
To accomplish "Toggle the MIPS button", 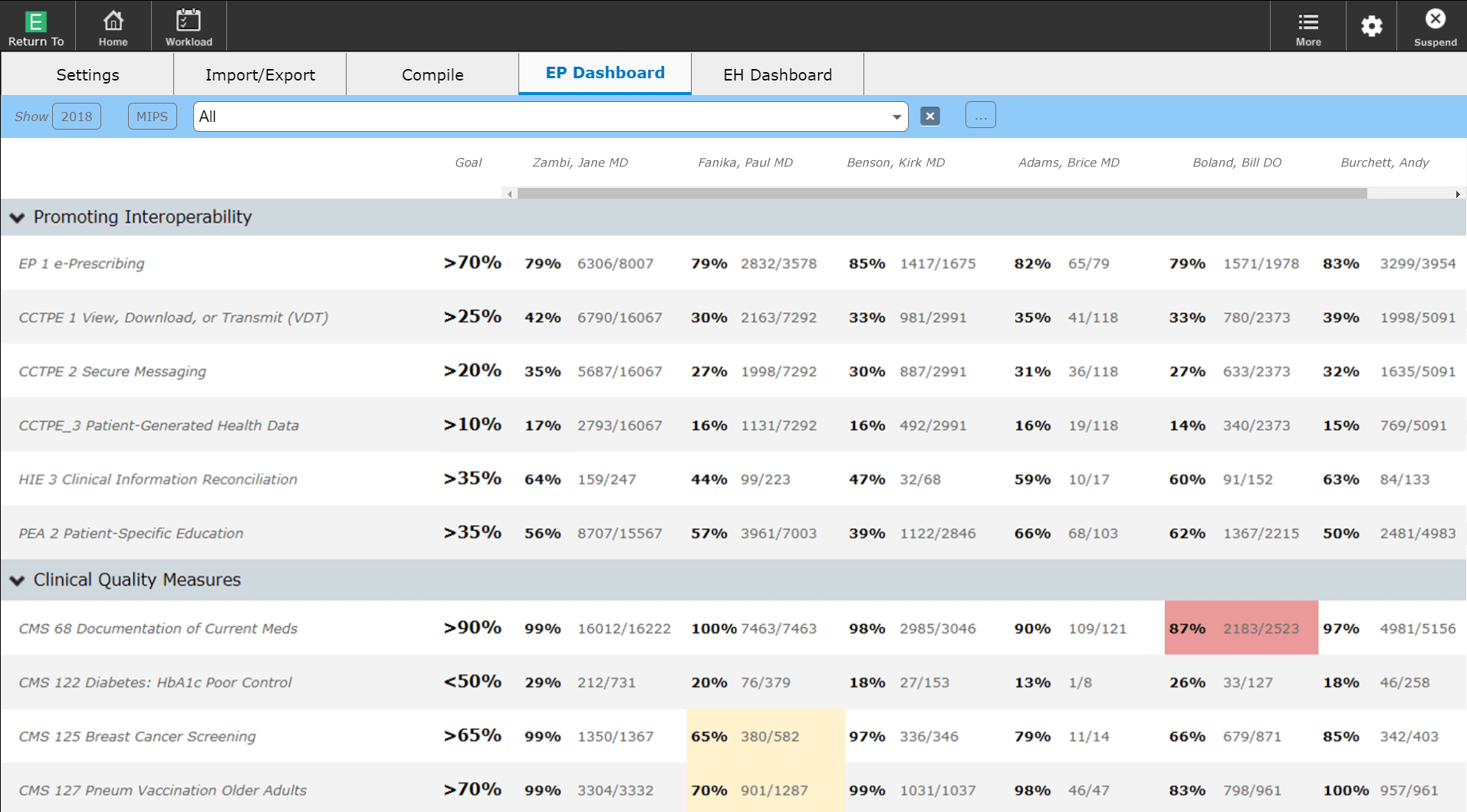I will [152, 117].
